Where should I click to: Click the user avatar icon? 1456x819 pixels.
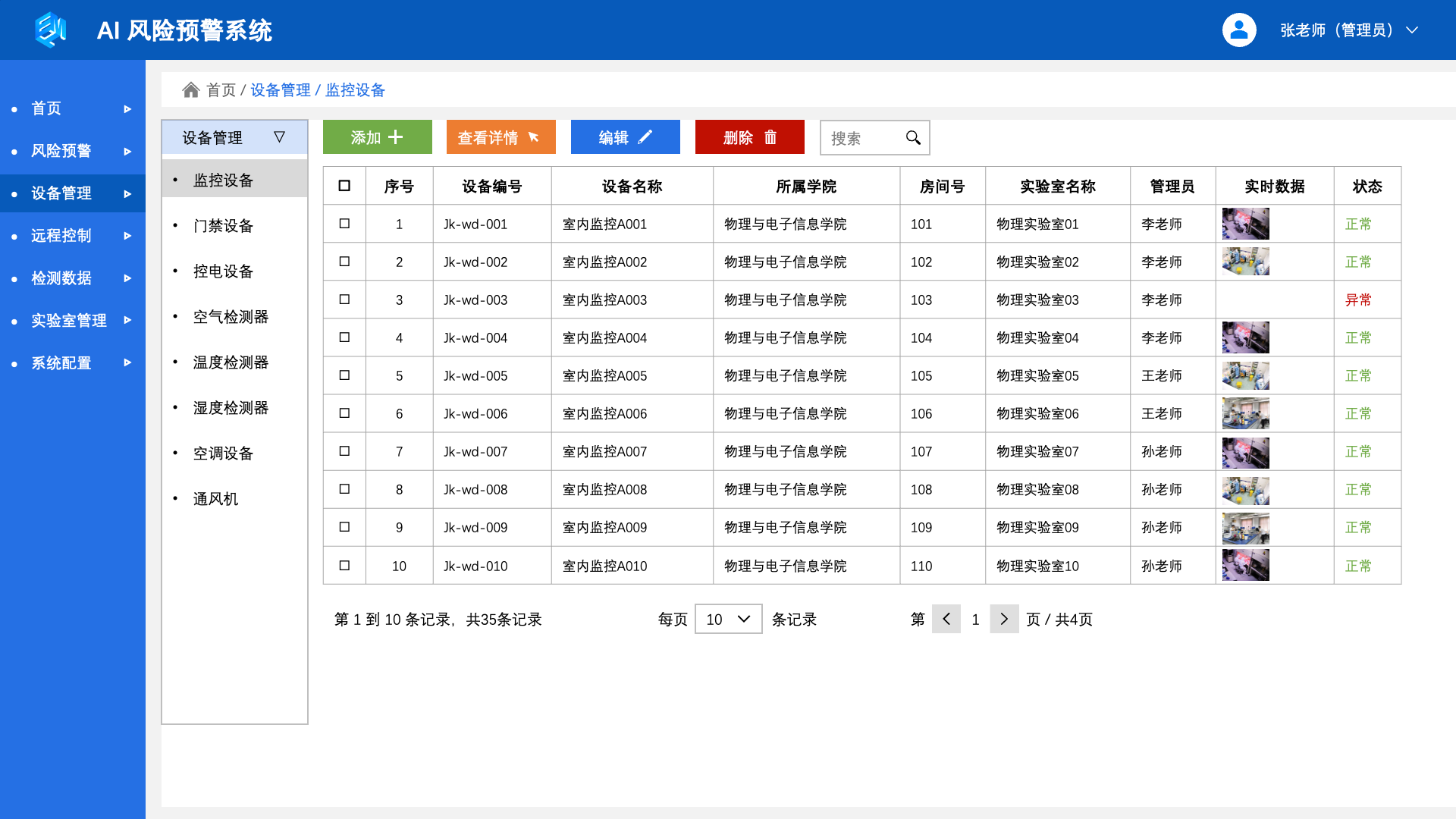1239,30
